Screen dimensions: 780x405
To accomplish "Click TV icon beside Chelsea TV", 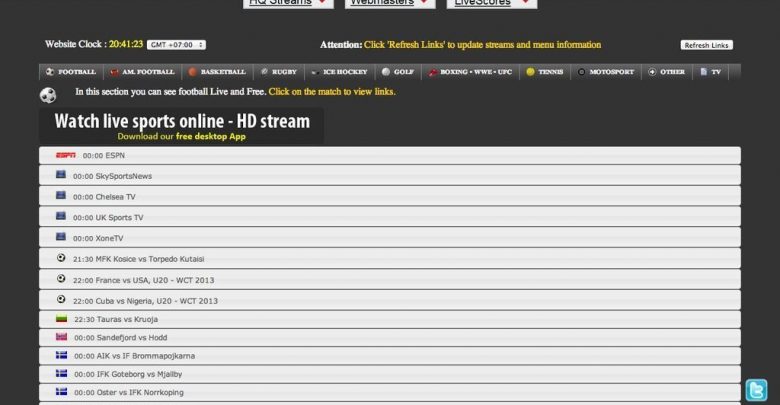I will click(x=61, y=196).
